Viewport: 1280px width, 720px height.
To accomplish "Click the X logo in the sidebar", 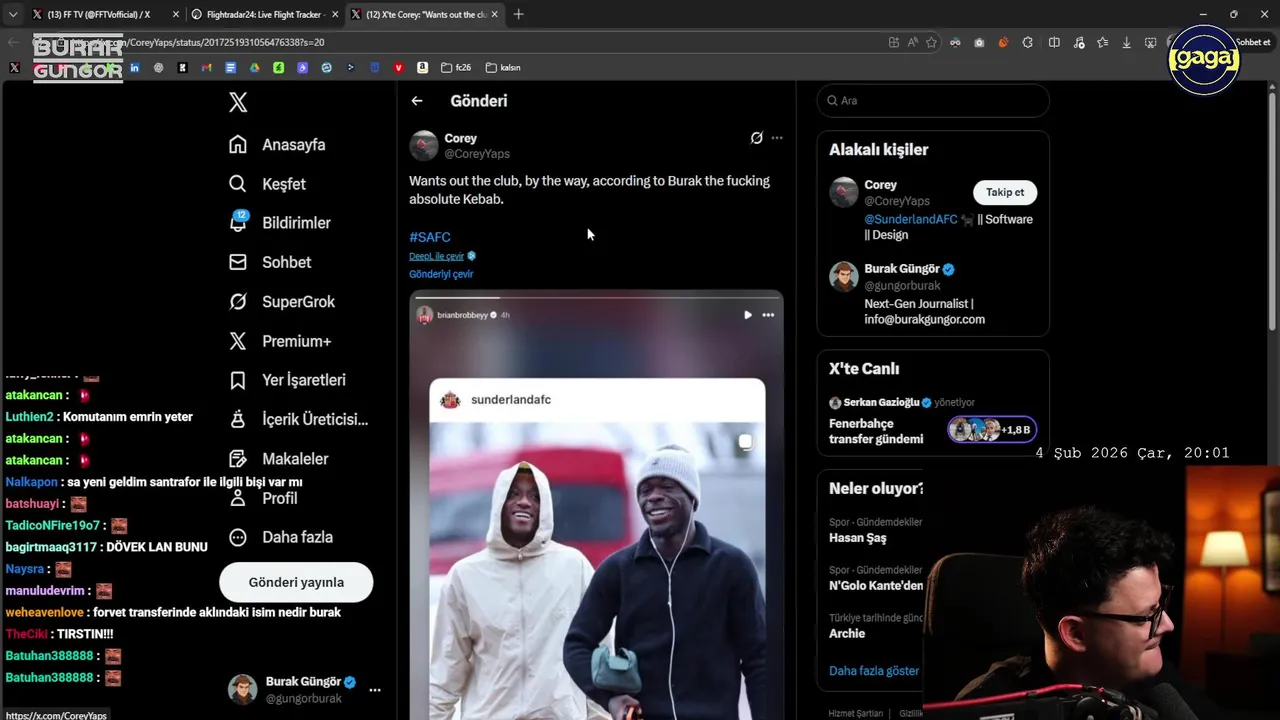I will (238, 102).
